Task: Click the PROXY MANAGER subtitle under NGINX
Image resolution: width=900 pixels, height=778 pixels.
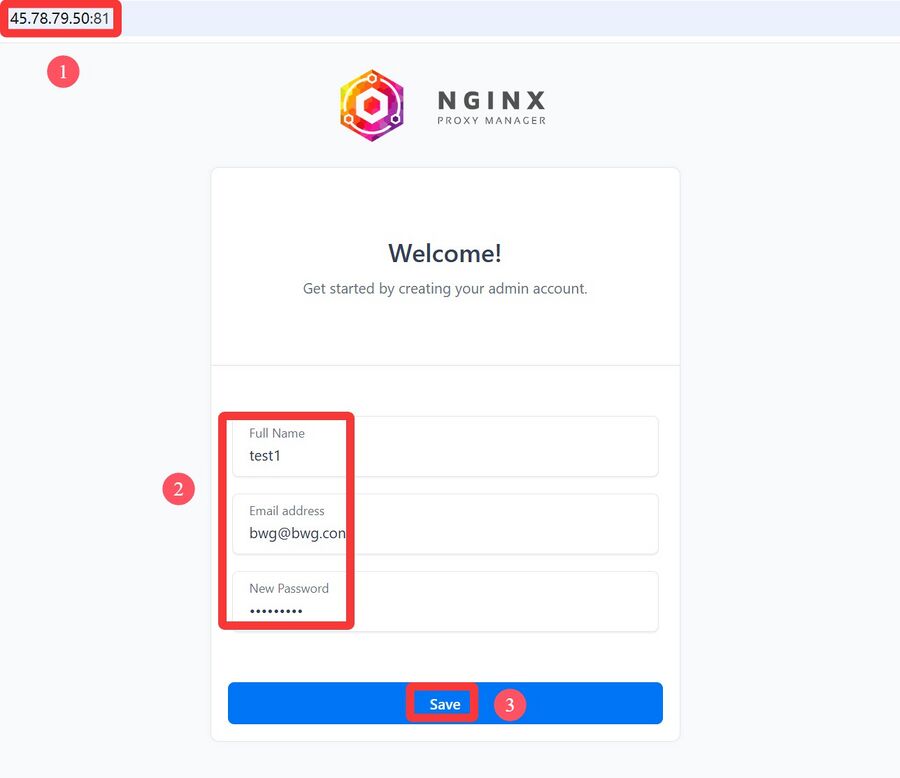Action: (x=491, y=121)
